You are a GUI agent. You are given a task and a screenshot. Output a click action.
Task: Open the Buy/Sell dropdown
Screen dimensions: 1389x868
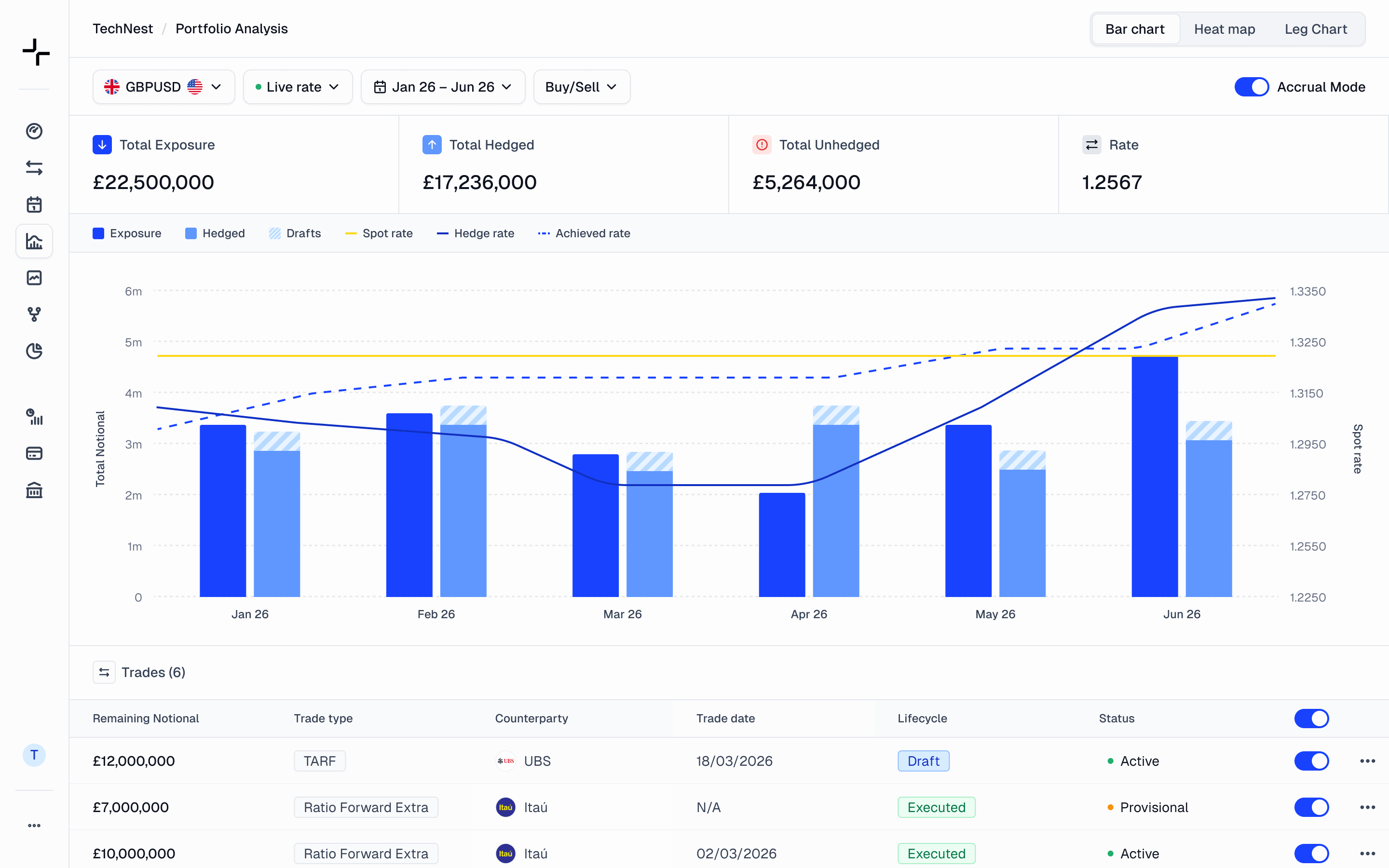click(582, 87)
